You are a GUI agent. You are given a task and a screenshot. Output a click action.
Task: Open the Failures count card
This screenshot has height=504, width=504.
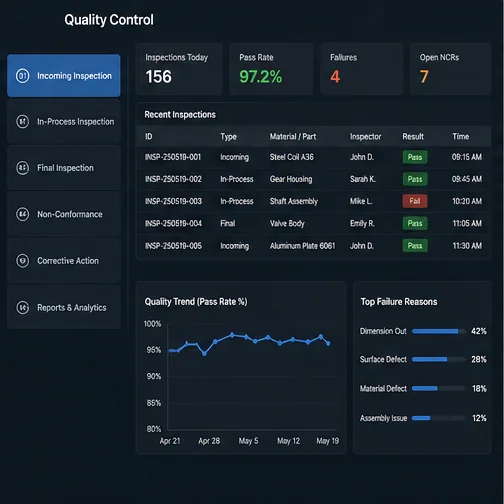point(362,69)
